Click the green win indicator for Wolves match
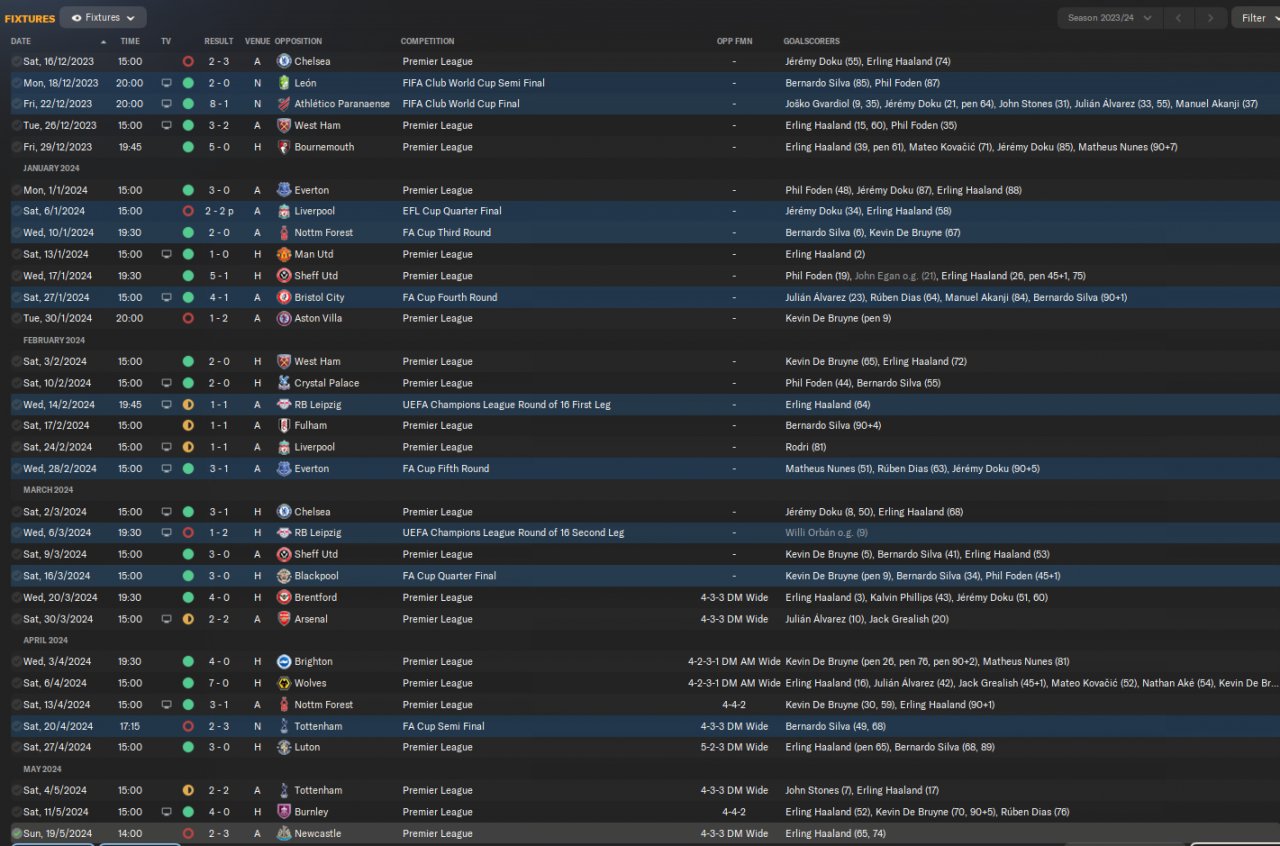 click(x=188, y=683)
